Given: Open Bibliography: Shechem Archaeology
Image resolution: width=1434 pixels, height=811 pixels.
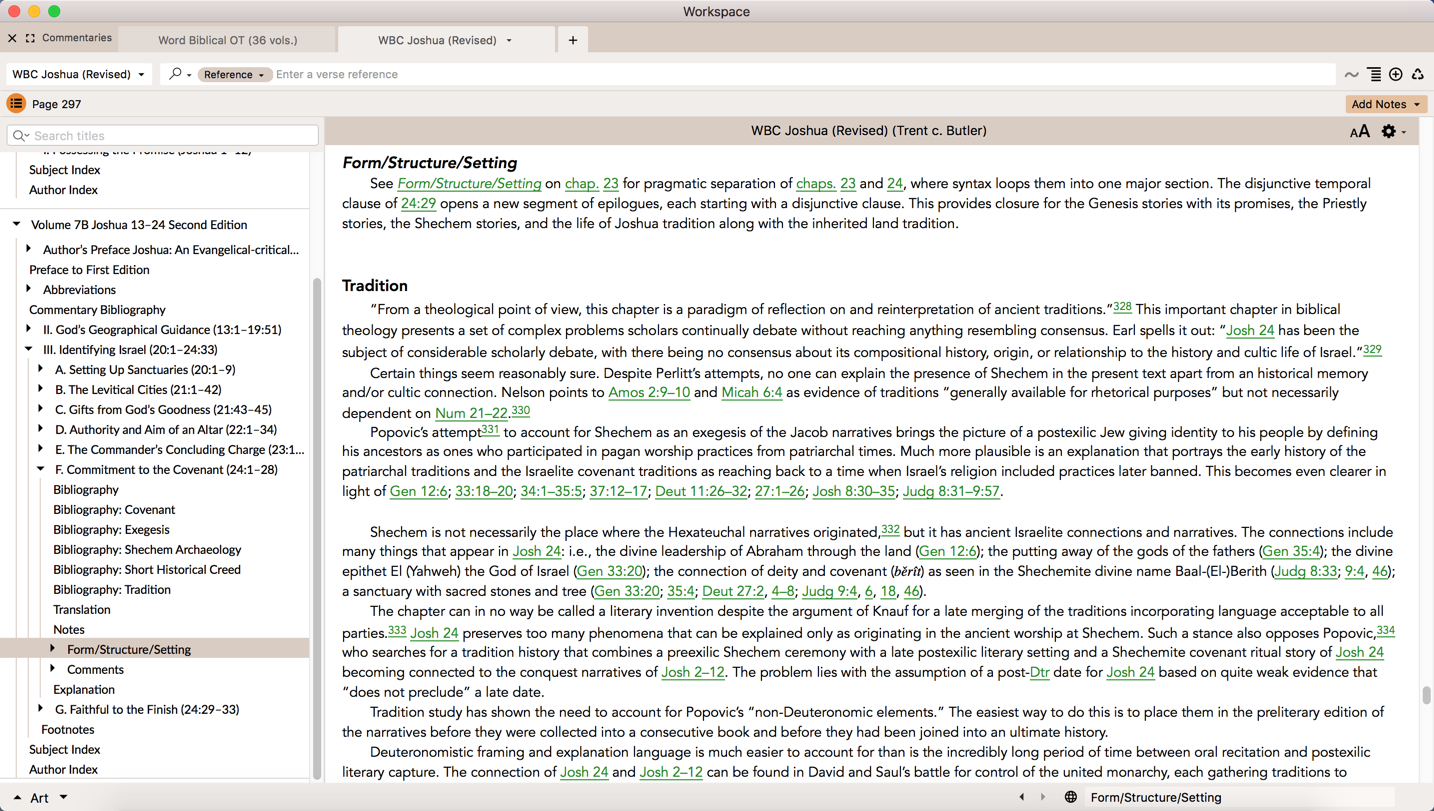Looking at the screenshot, I should tap(147, 549).
